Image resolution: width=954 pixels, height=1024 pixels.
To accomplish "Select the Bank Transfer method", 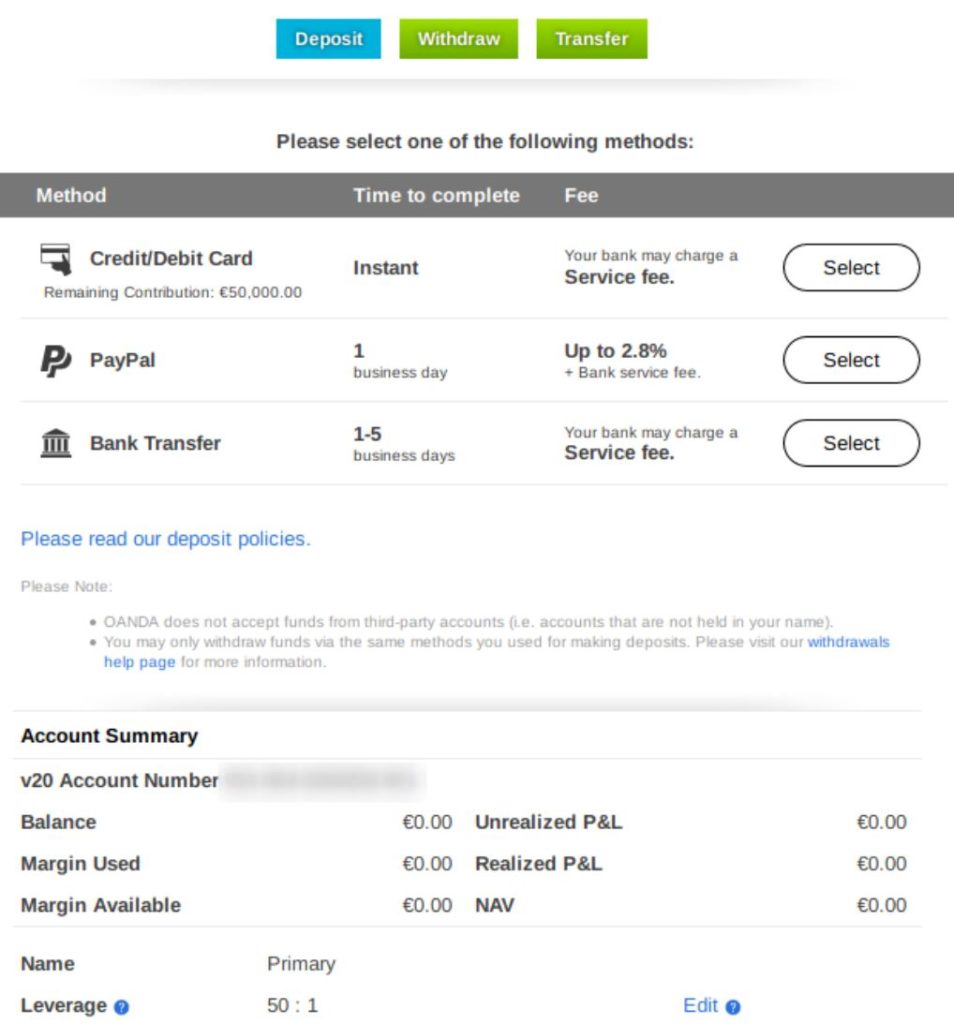I will [851, 443].
